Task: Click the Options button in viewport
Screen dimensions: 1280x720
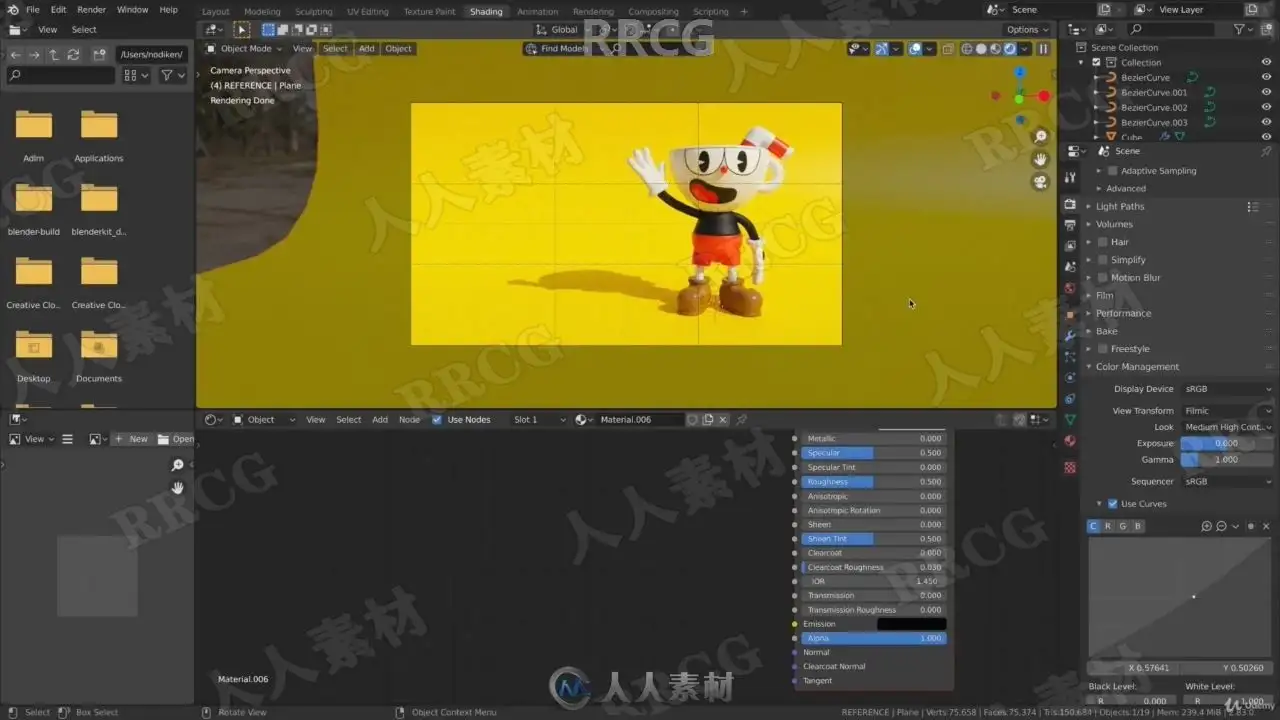Action: pyautogui.click(x=1027, y=30)
